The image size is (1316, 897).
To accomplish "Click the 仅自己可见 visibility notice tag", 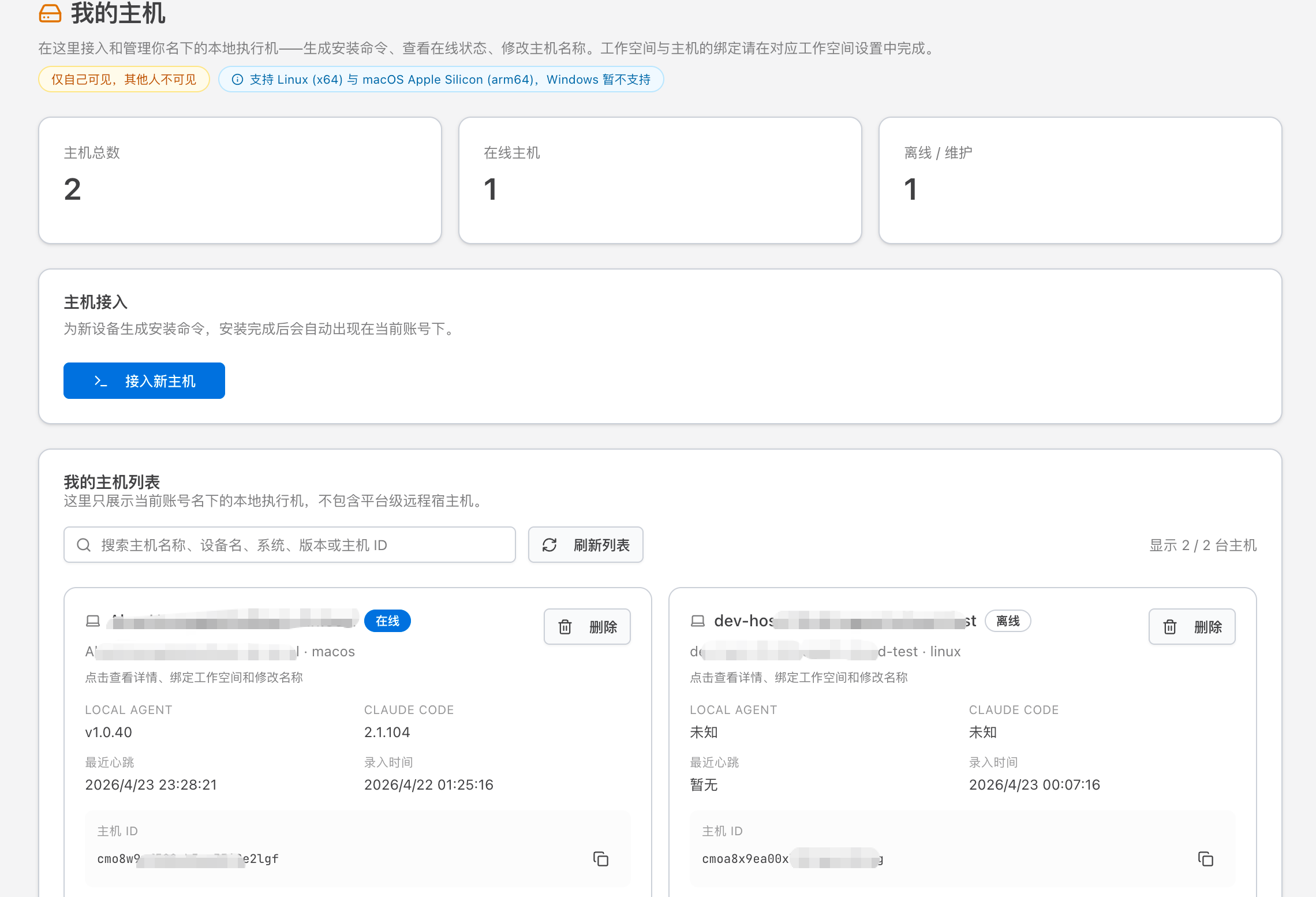I will coord(124,80).
